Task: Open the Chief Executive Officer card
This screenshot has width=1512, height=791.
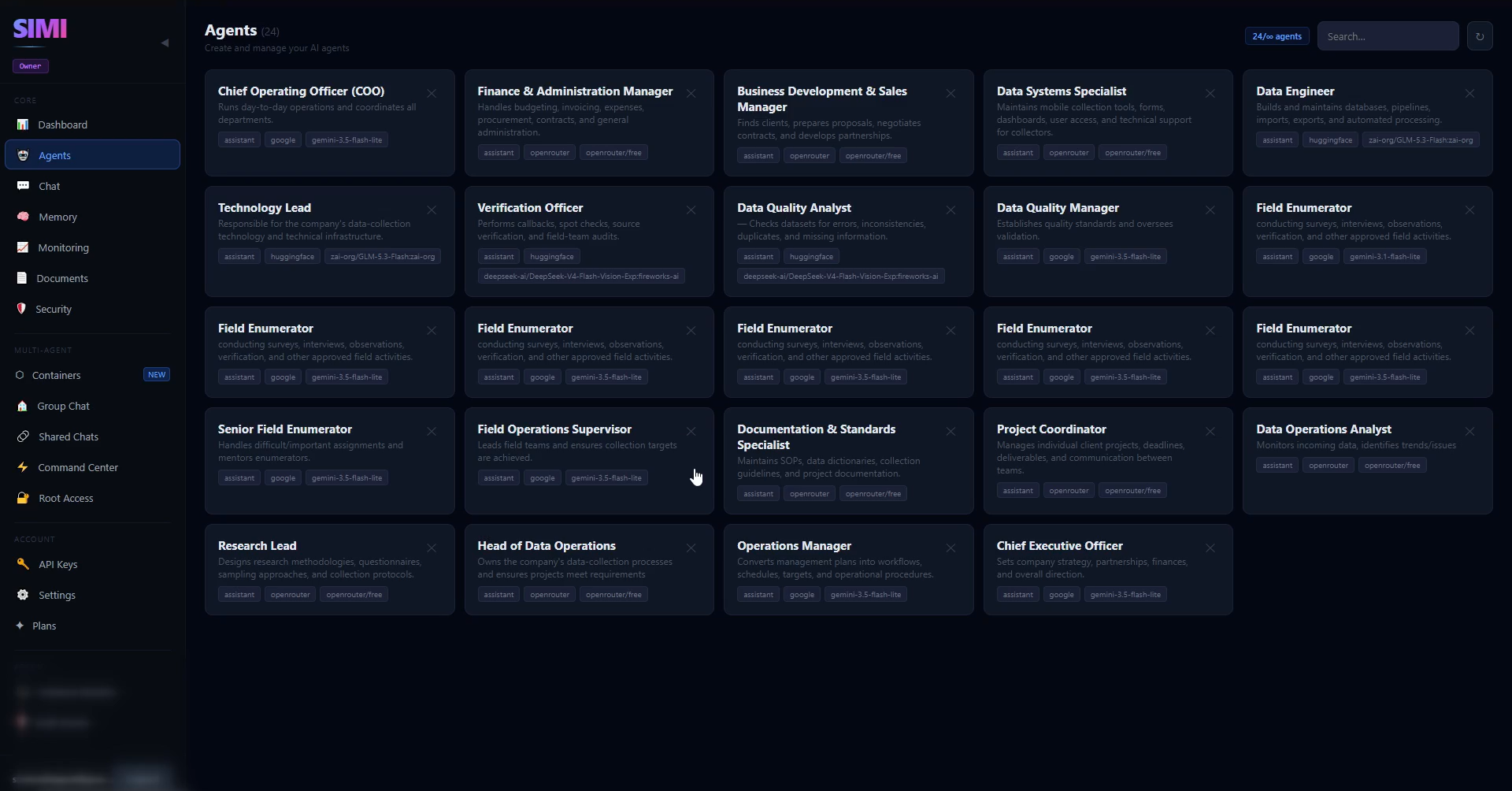Action: pyautogui.click(x=1108, y=569)
